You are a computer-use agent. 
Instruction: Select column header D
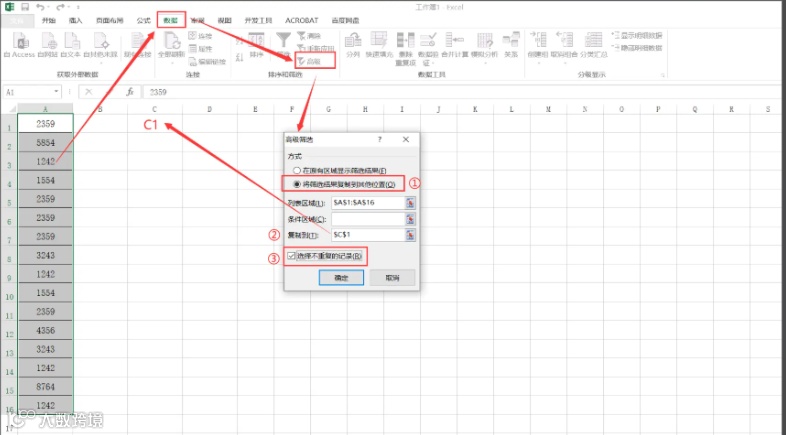(x=210, y=109)
